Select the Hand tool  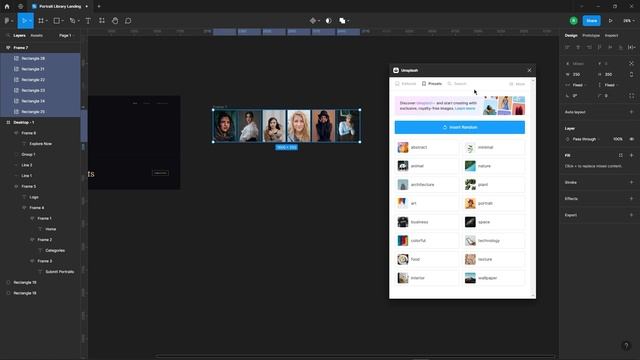(x=115, y=21)
